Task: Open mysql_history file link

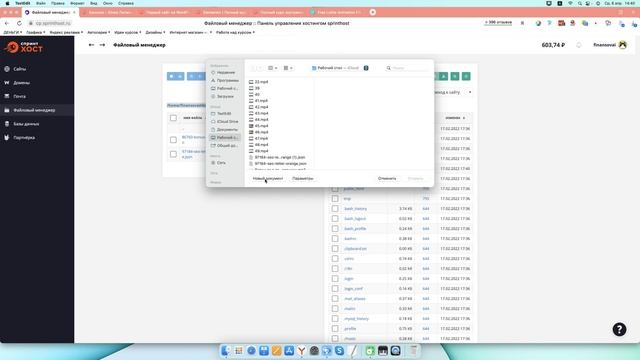Action: [356, 319]
